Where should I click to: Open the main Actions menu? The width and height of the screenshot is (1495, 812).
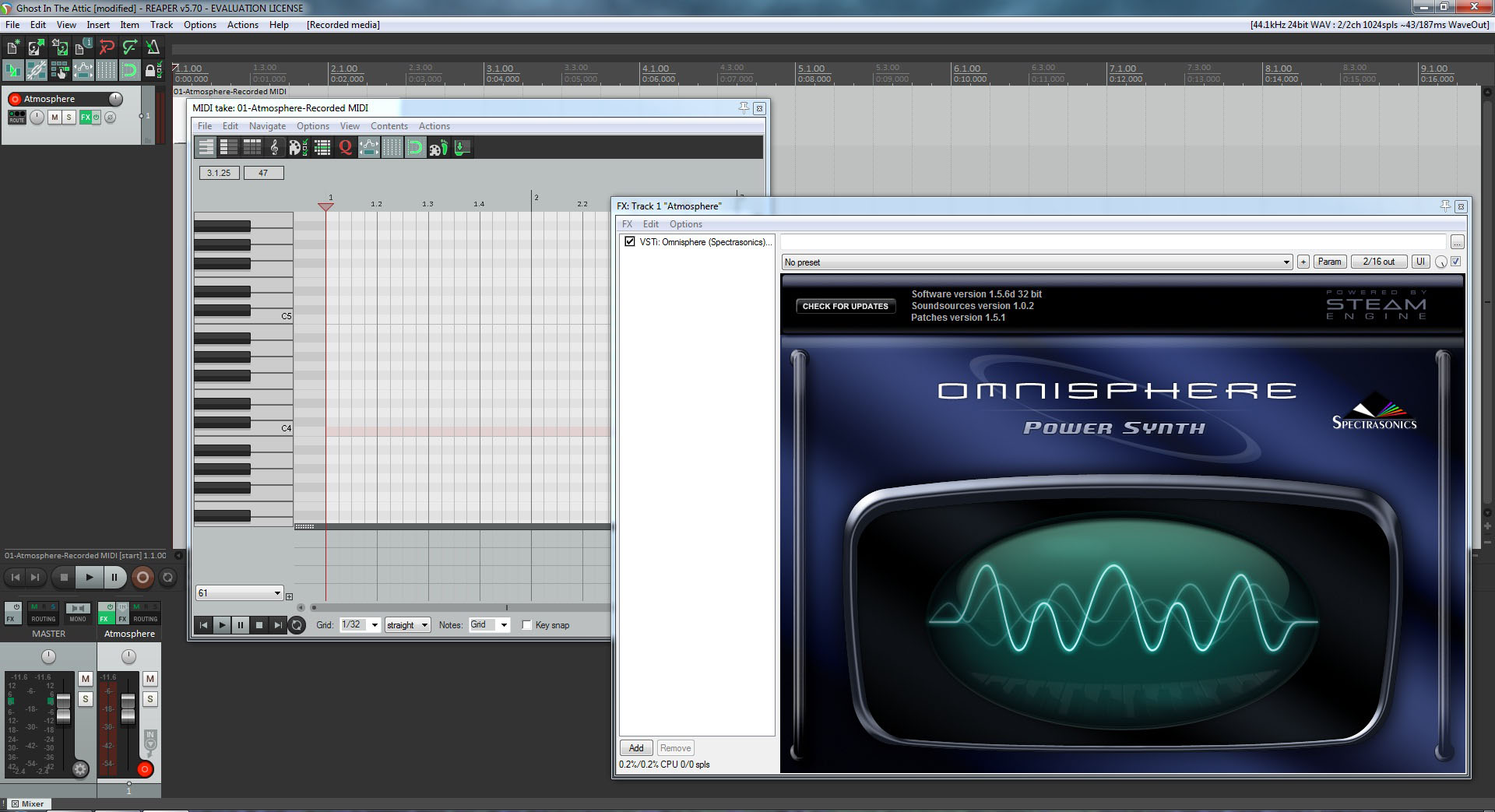coord(242,25)
